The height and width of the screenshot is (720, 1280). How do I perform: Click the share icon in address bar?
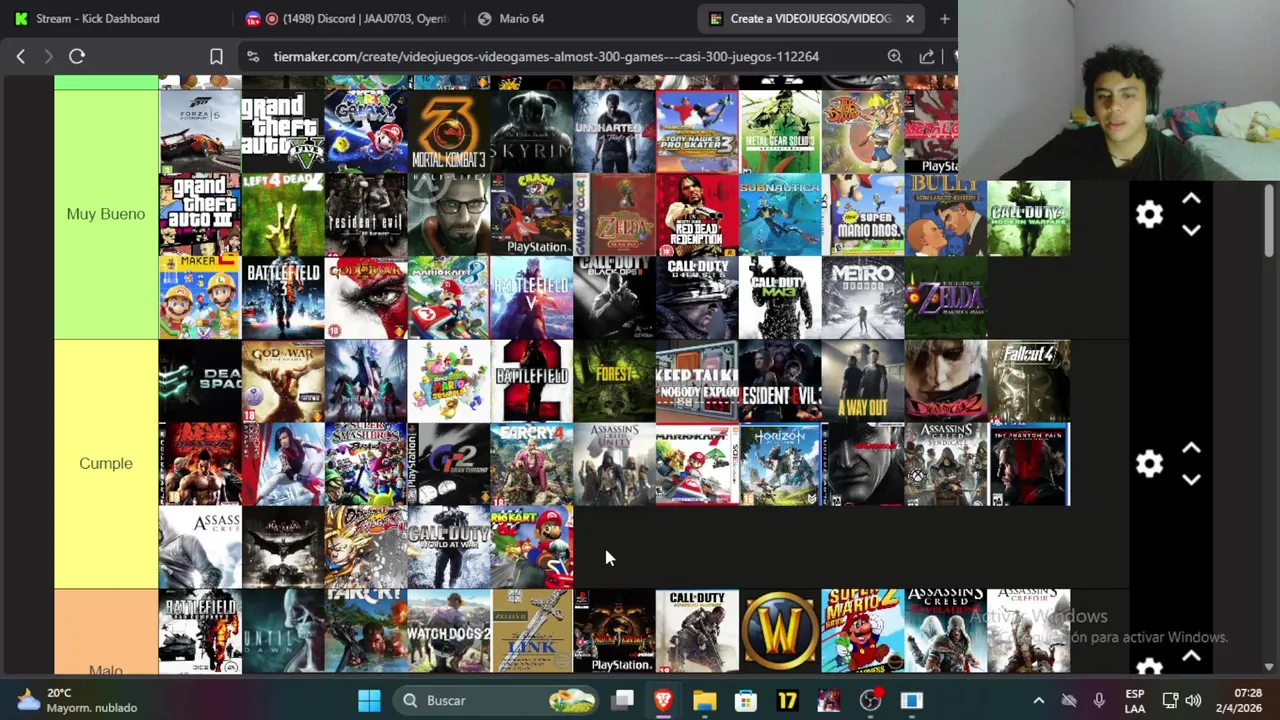927,57
